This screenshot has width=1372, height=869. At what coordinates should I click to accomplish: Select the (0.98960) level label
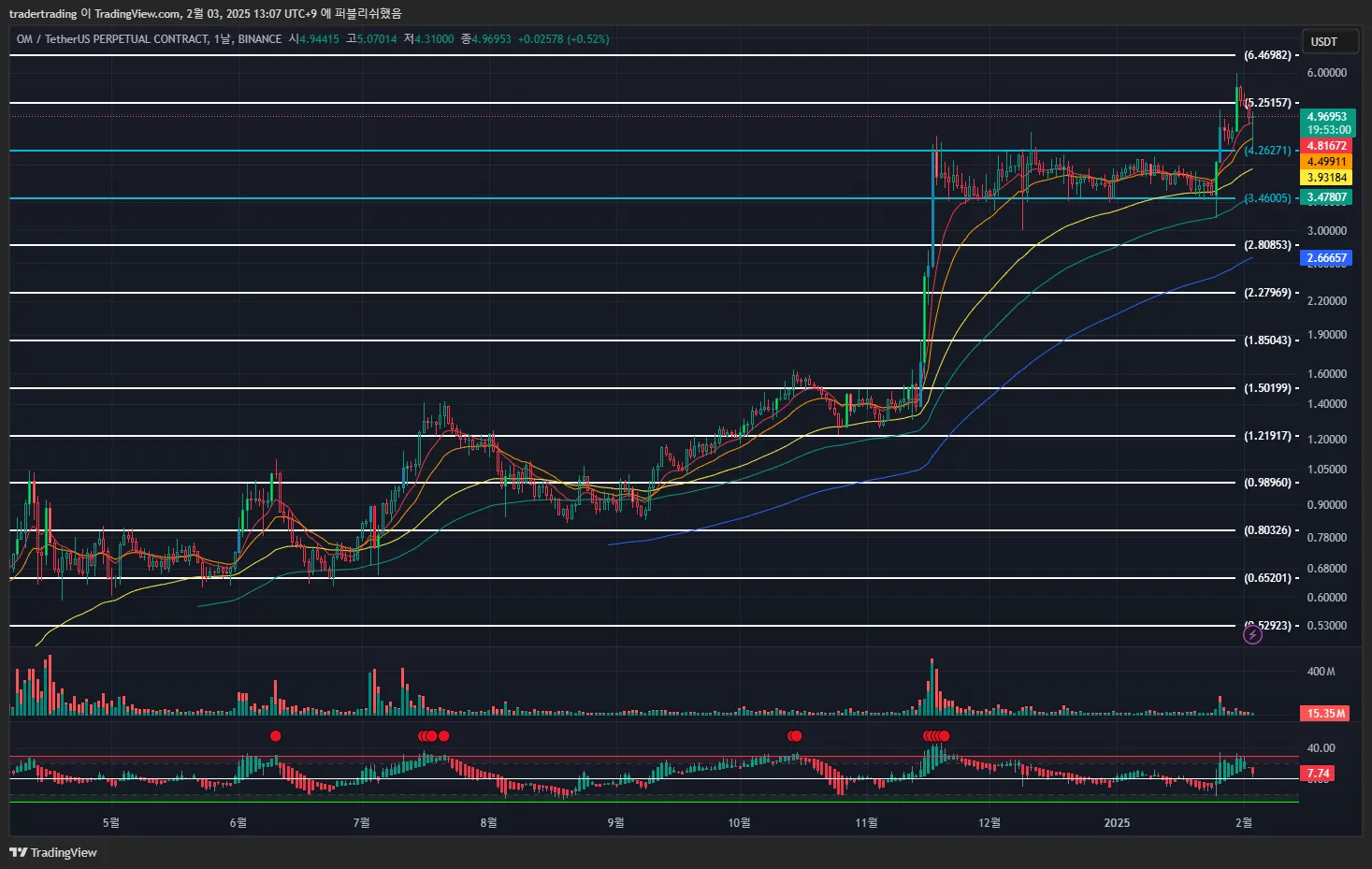pyautogui.click(x=1267, y=483)
